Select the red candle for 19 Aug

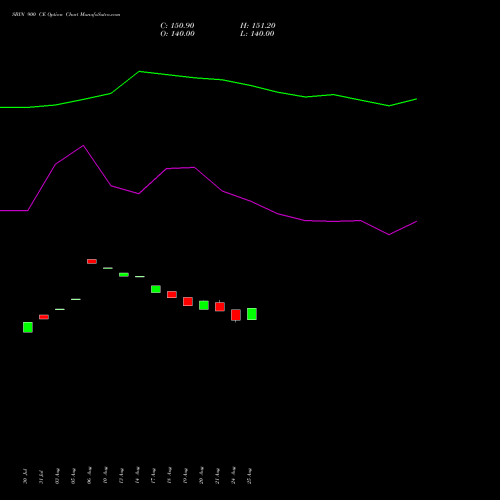[x=188, y=301]
